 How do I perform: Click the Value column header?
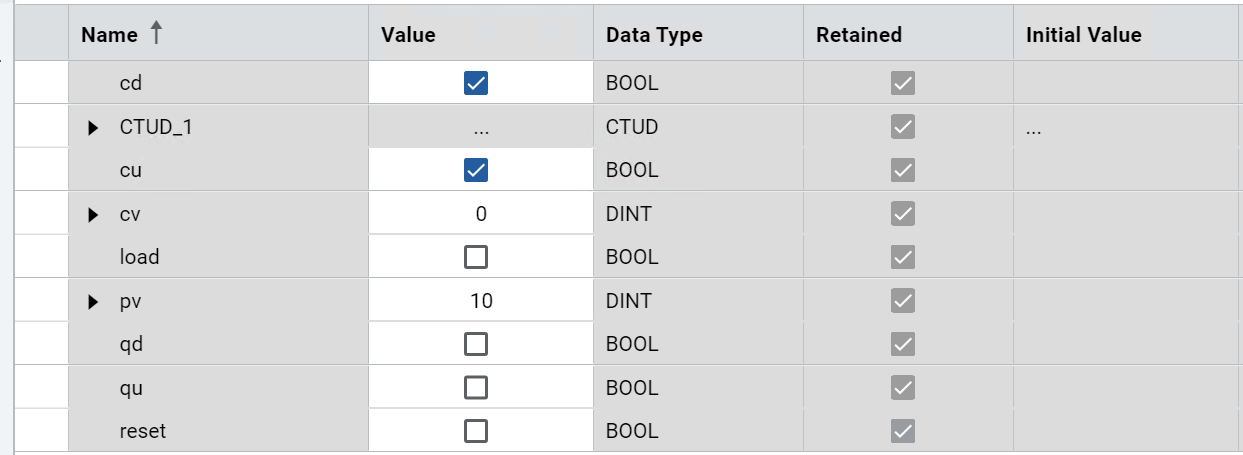point(408,35)
